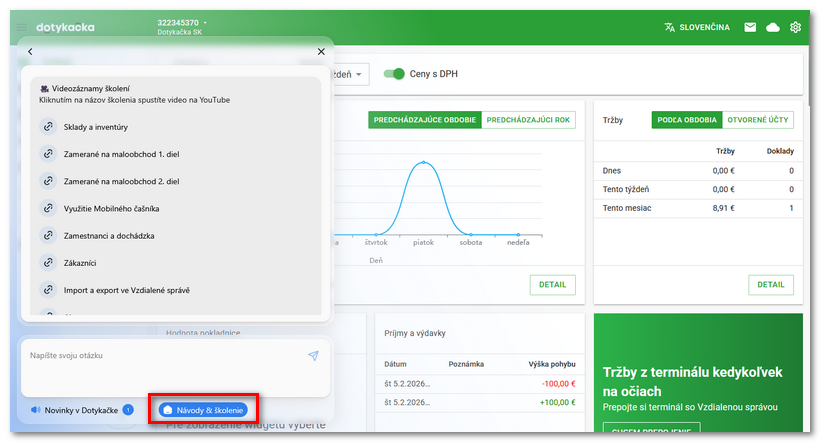Close the help chat panel
Image resolution: width=821 pixels, height=443 pixels.
[321, 51]
